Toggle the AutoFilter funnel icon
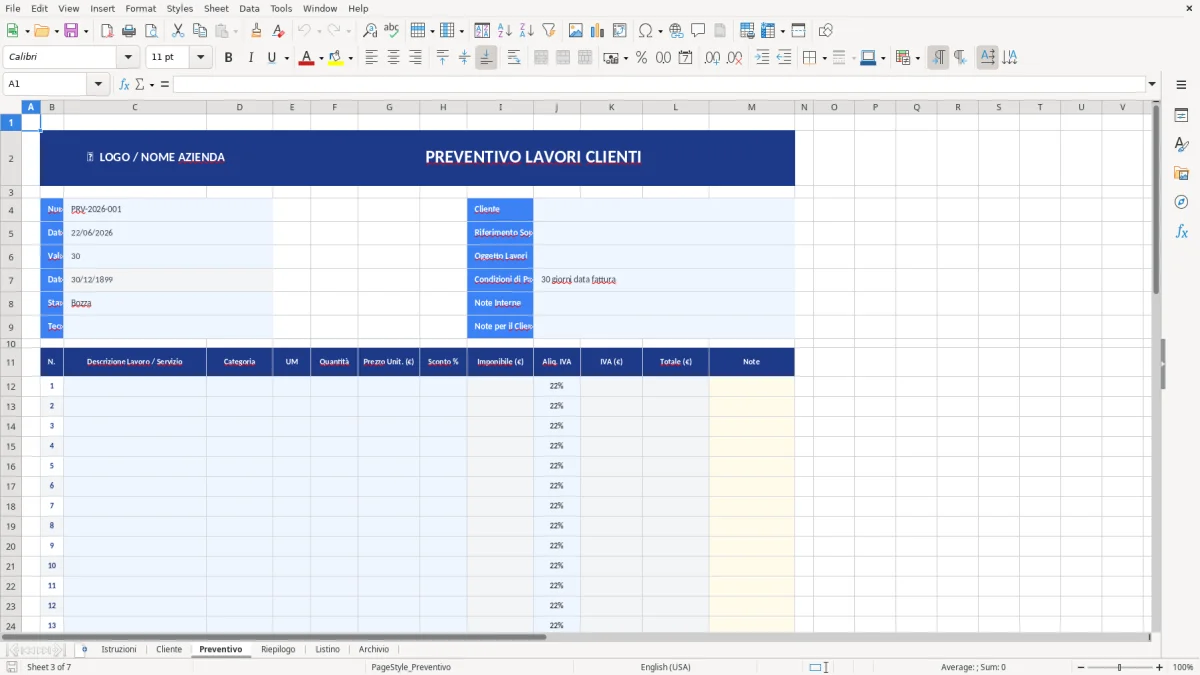The width and height of the screenshot is (1200, 675). coord(549,31)
